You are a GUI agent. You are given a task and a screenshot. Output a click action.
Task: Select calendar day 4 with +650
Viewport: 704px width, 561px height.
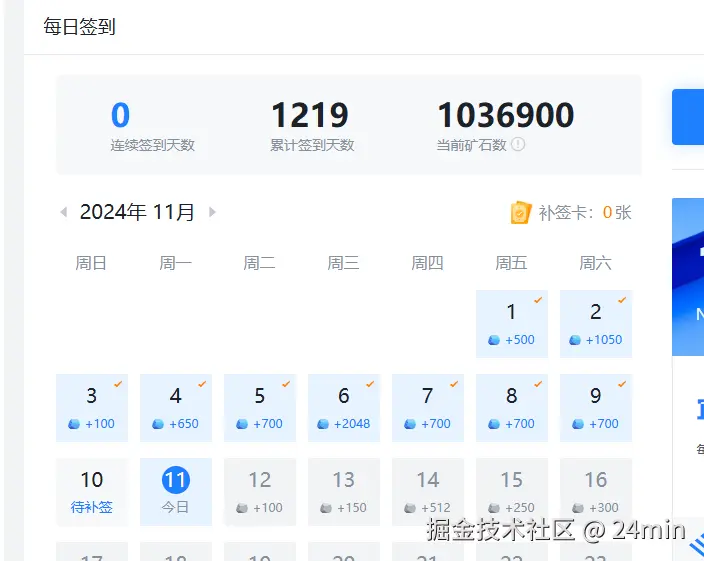pyautogui.click(x=176, y=408)
